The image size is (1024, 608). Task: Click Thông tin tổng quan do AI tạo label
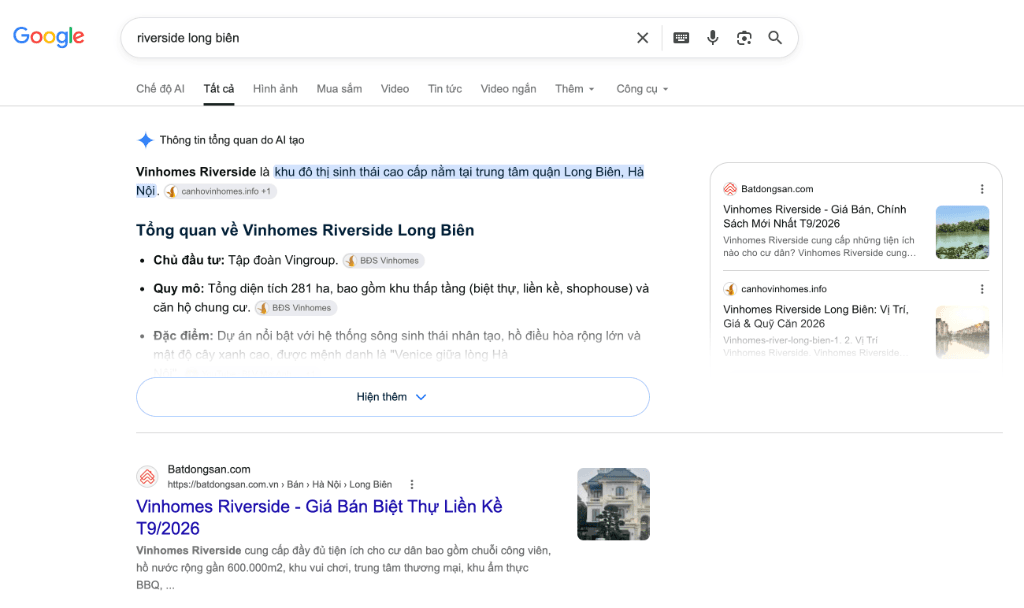232,140
